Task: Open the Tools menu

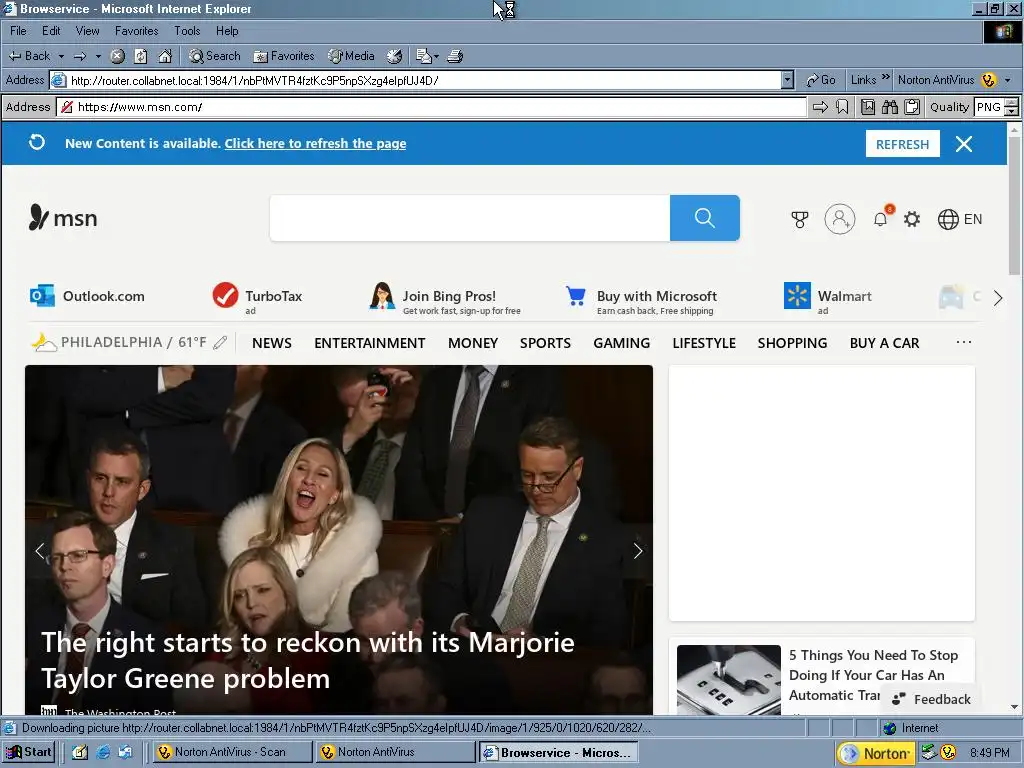Action: click(187, 31)
